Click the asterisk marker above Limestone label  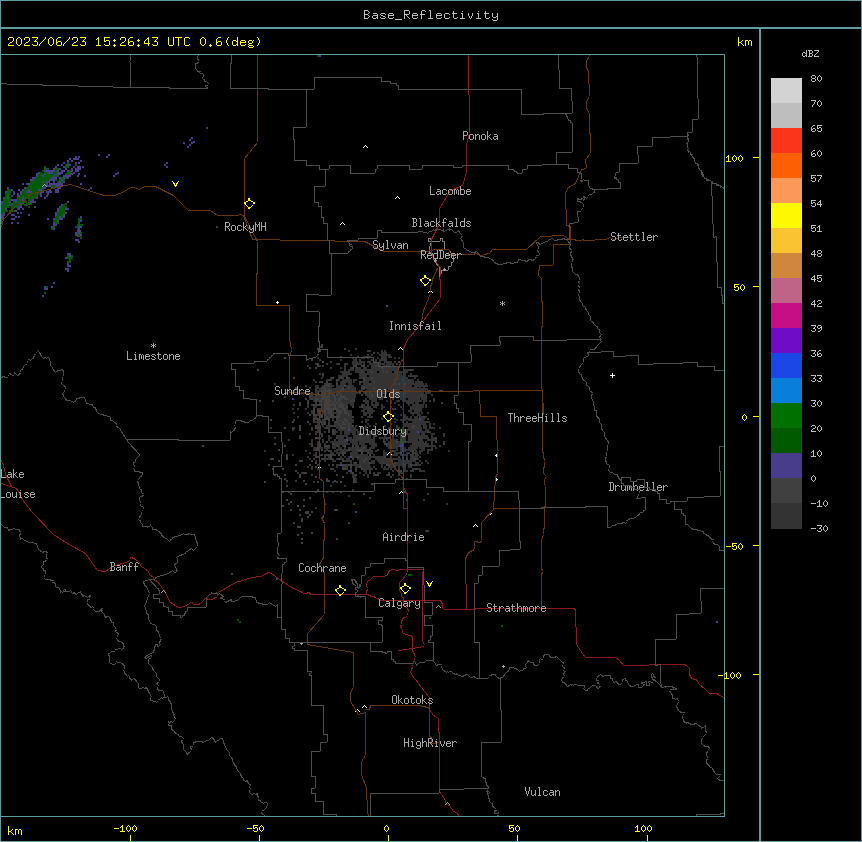[153, 346]
